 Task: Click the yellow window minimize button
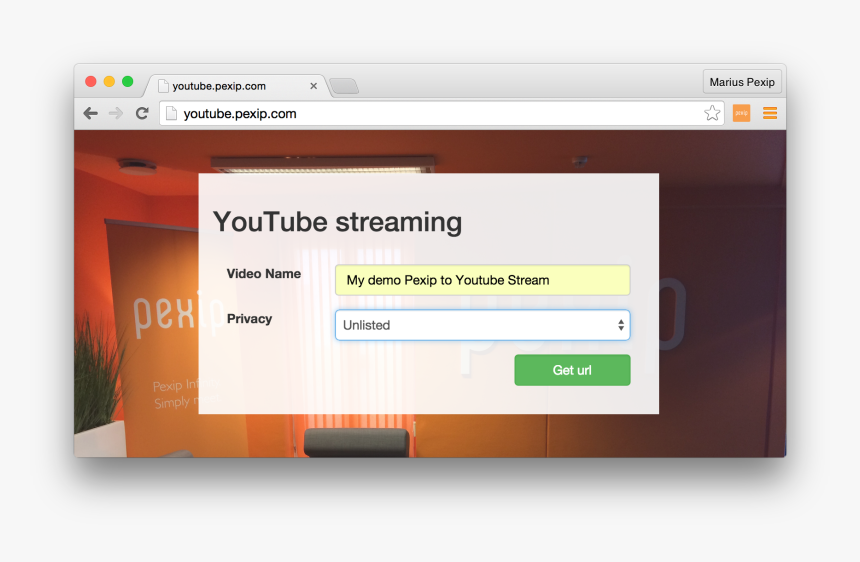tap(109, 82)
